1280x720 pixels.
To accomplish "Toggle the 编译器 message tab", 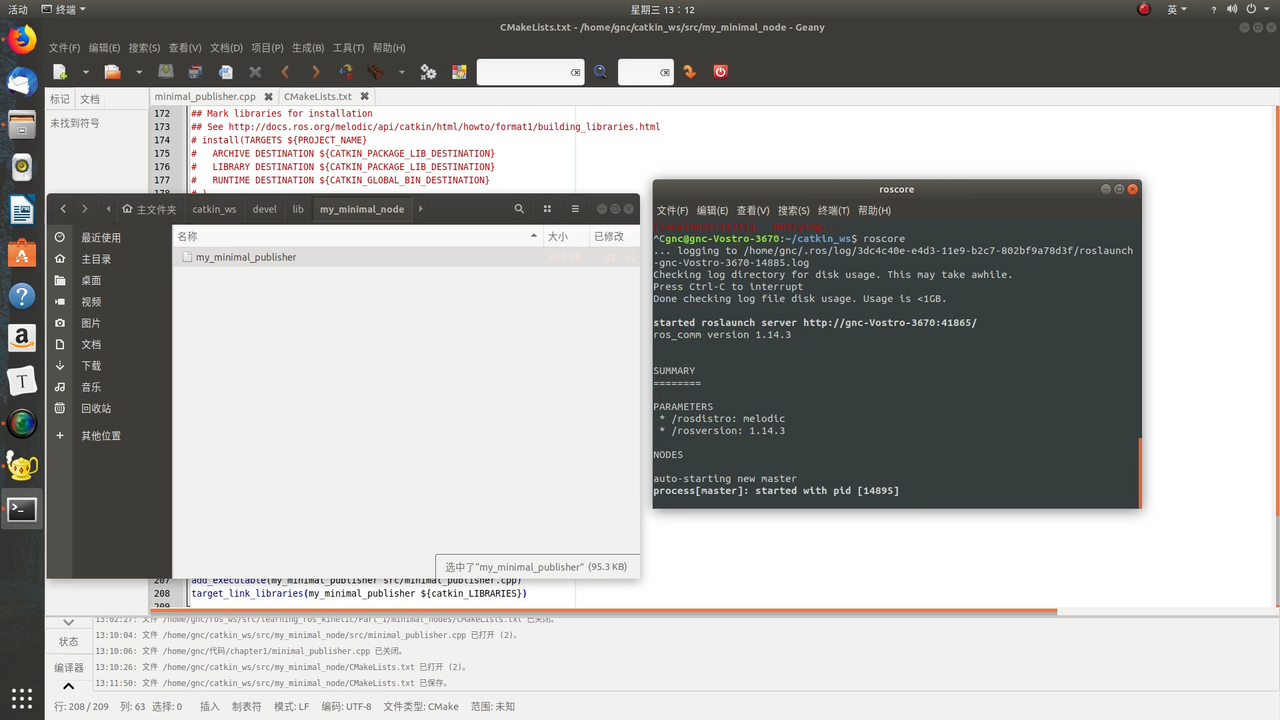I will tap(69, 667).
